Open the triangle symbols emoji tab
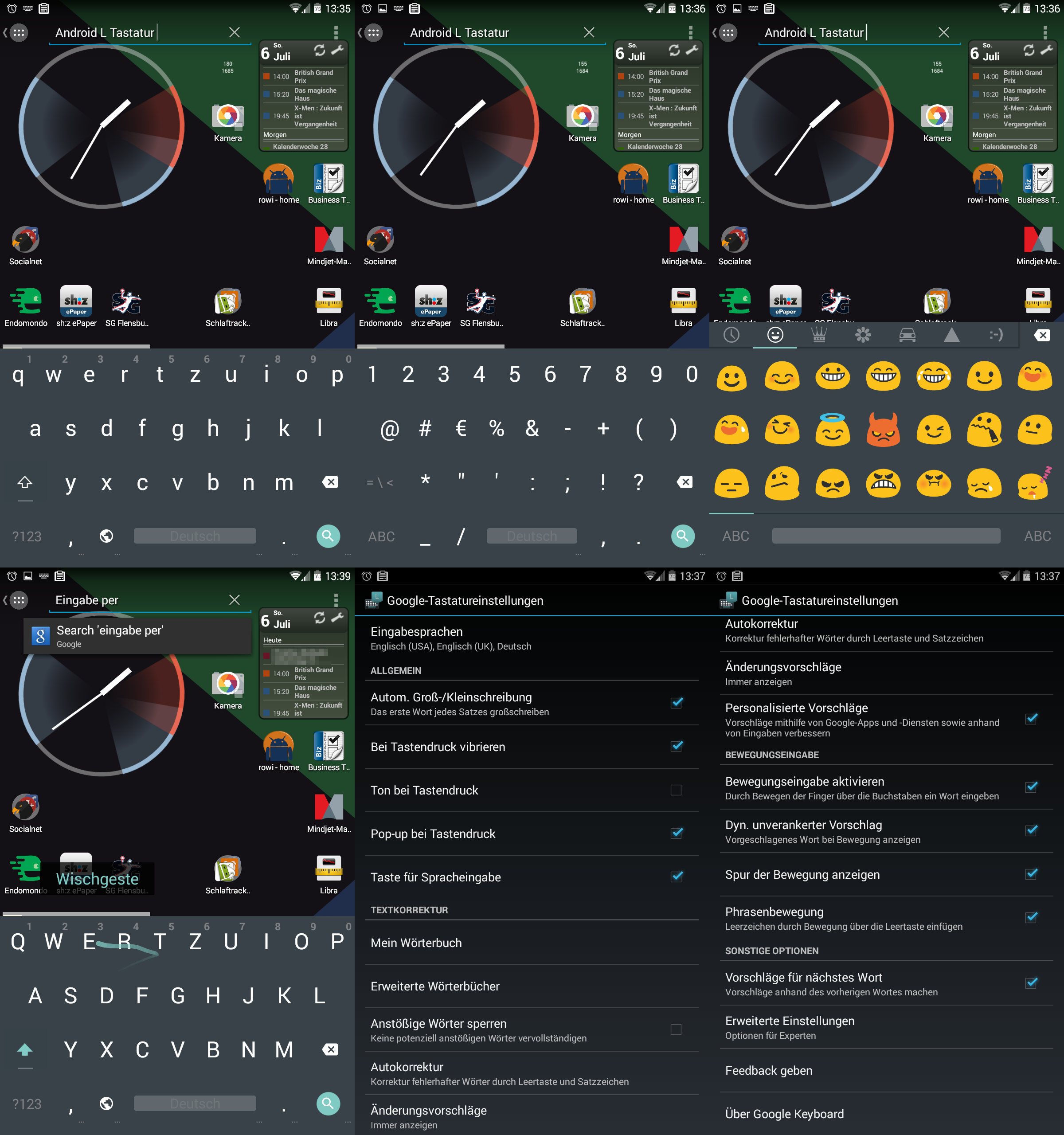Viewport: 1064px width, 1135px height. 951,335
